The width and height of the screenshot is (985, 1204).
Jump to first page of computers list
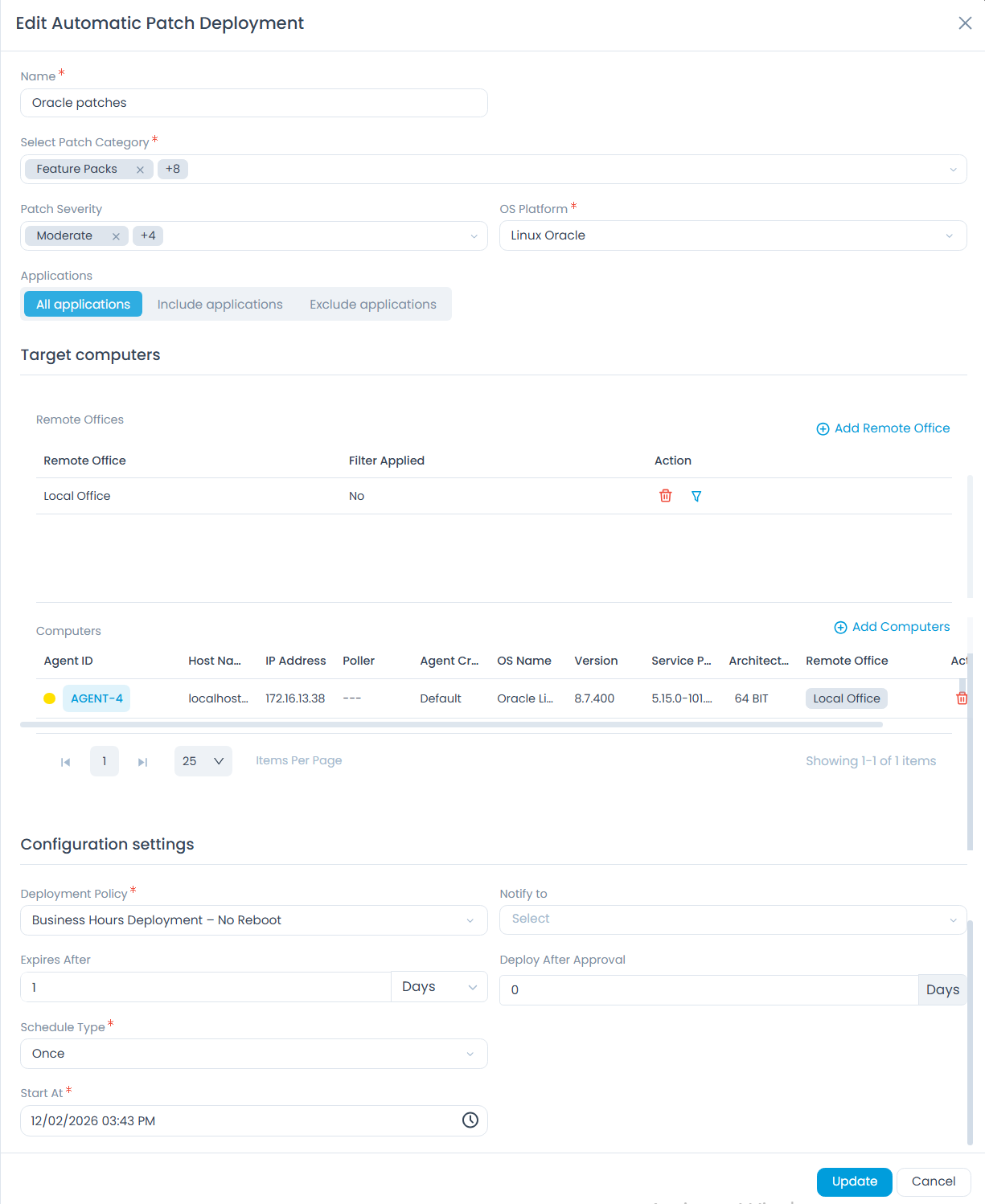click(x=66, y=761)
